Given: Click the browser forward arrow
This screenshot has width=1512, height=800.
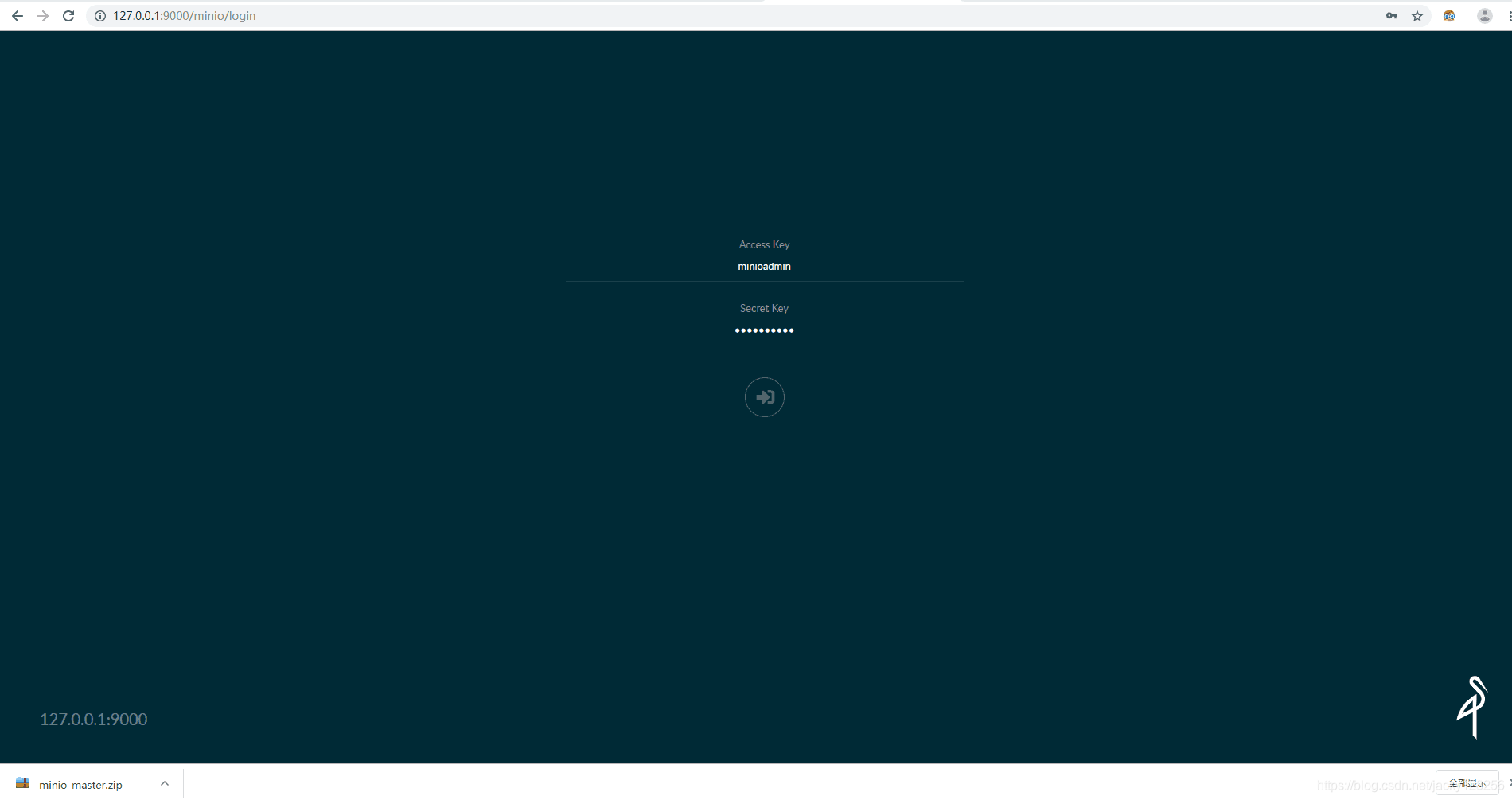Looking at the screenshot, I should click(43, 16).
